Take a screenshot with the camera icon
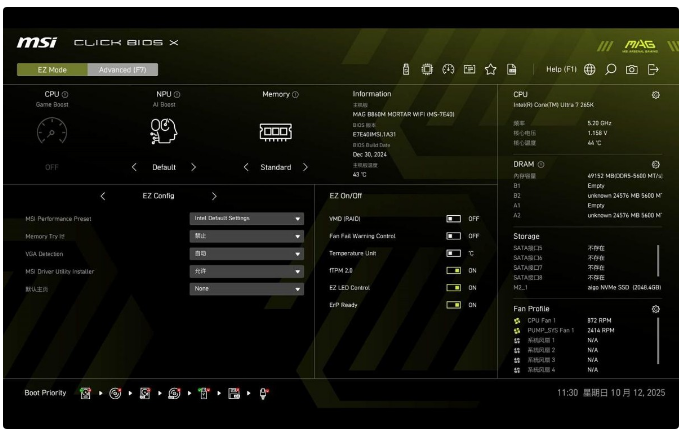685x431 pixels. 631,69
